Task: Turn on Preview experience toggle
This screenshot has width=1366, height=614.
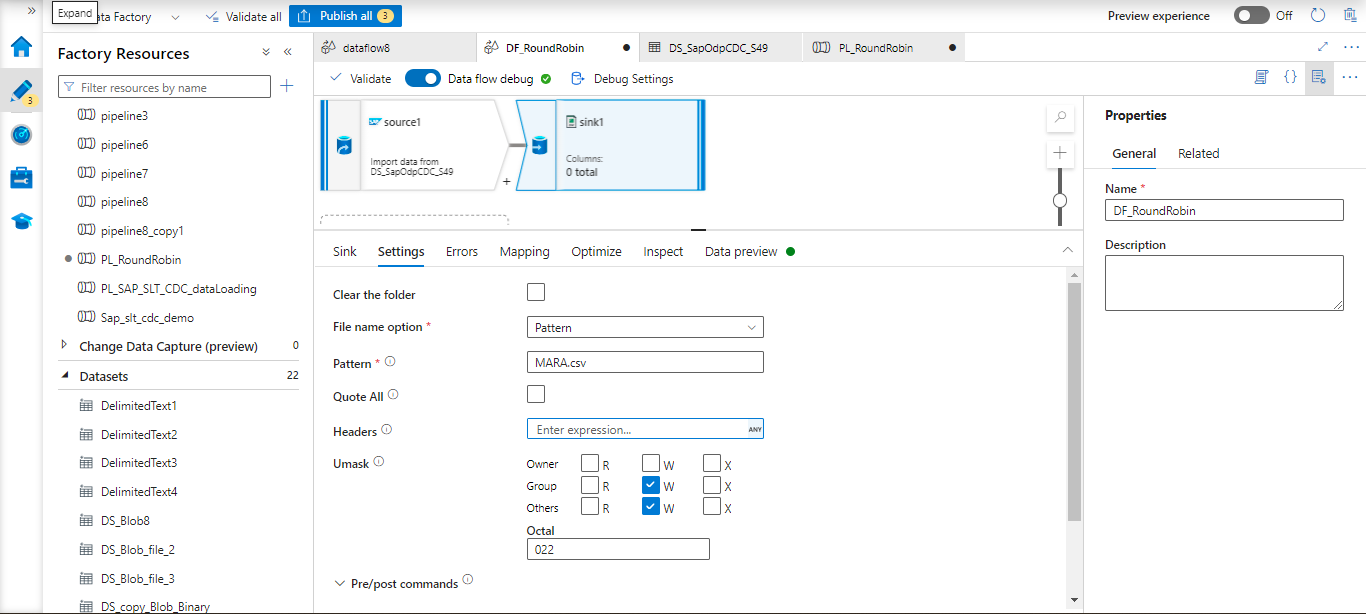Action: [x=1251, y=16]
